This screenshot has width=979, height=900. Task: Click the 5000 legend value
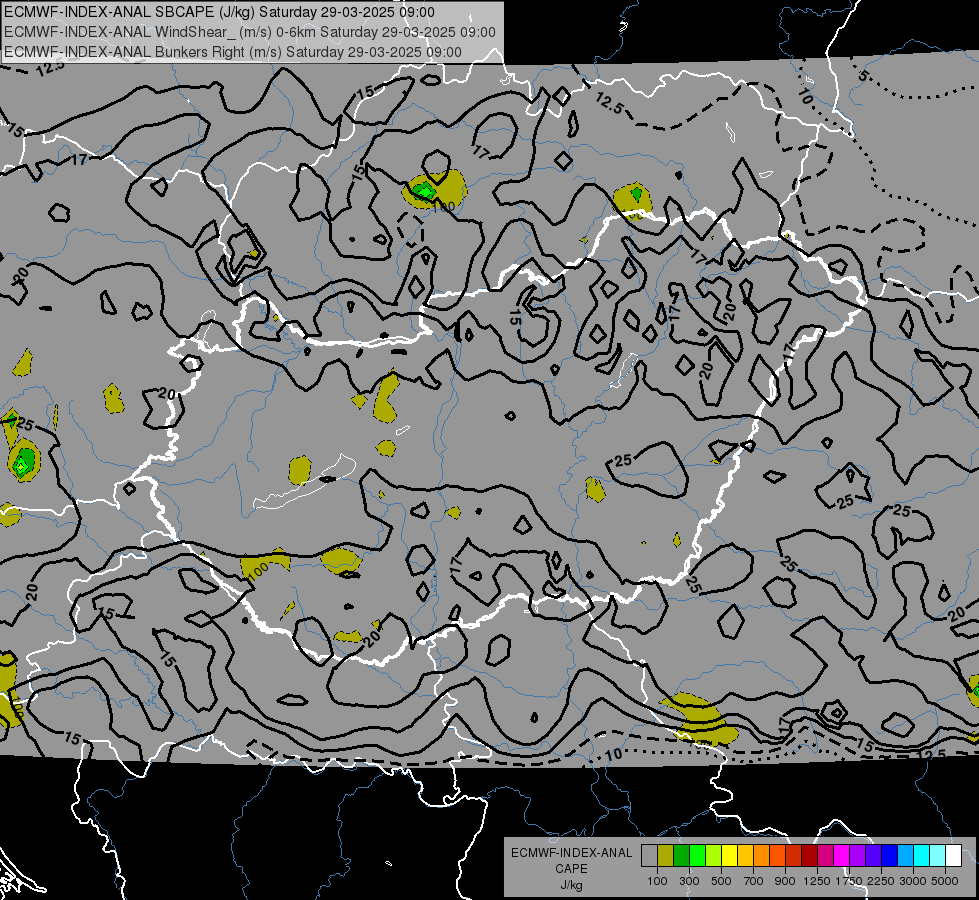945,881
